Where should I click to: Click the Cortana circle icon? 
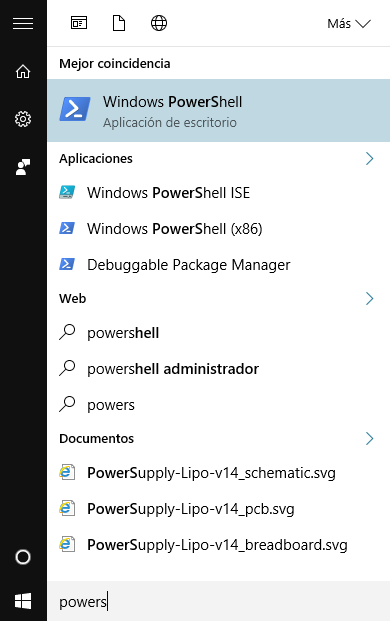(23, 557)
